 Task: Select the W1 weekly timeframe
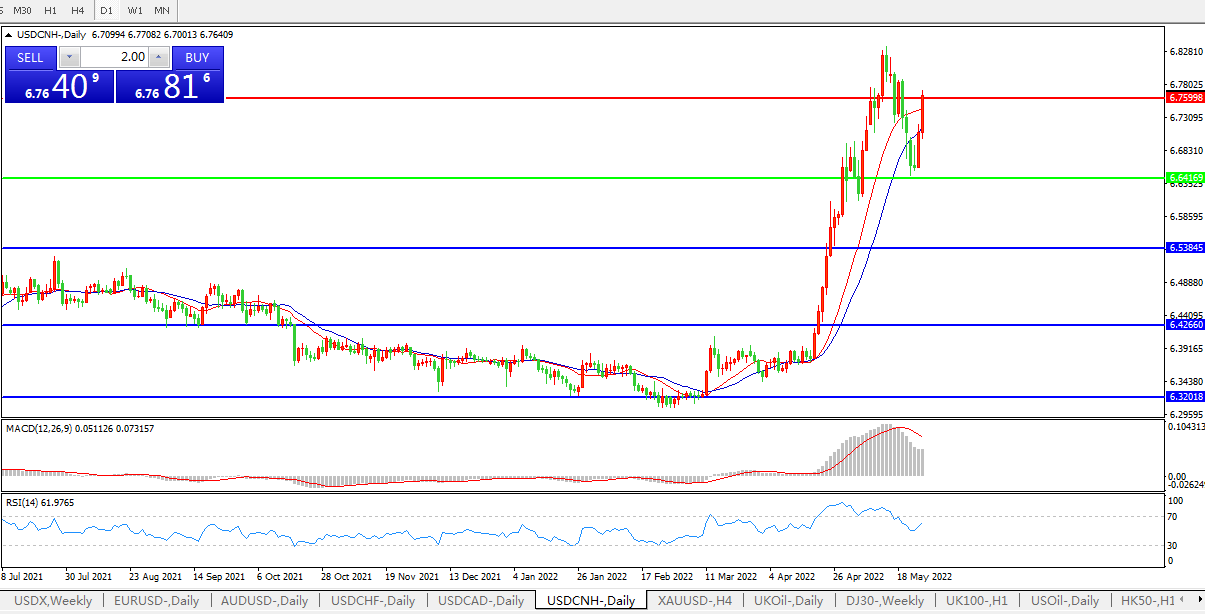[x=135, y=10]
